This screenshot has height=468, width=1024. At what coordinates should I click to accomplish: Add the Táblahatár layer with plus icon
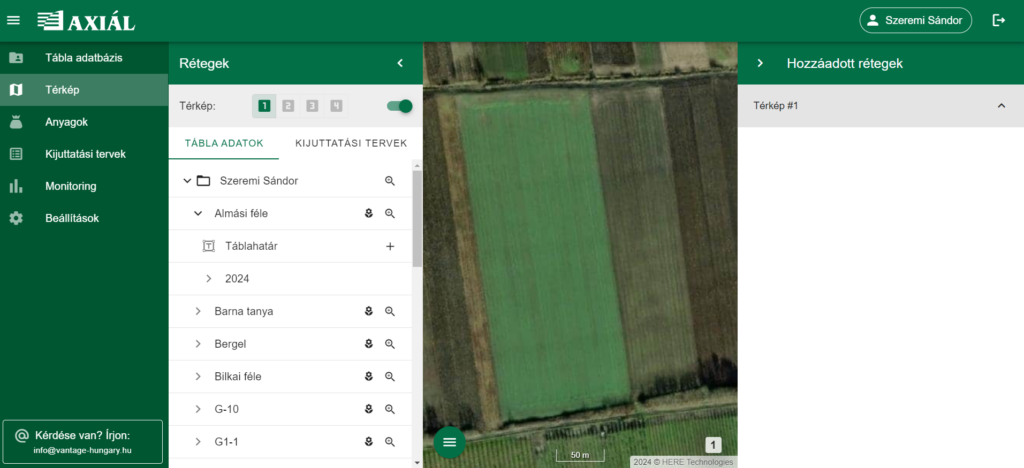[x=390, y=246]
